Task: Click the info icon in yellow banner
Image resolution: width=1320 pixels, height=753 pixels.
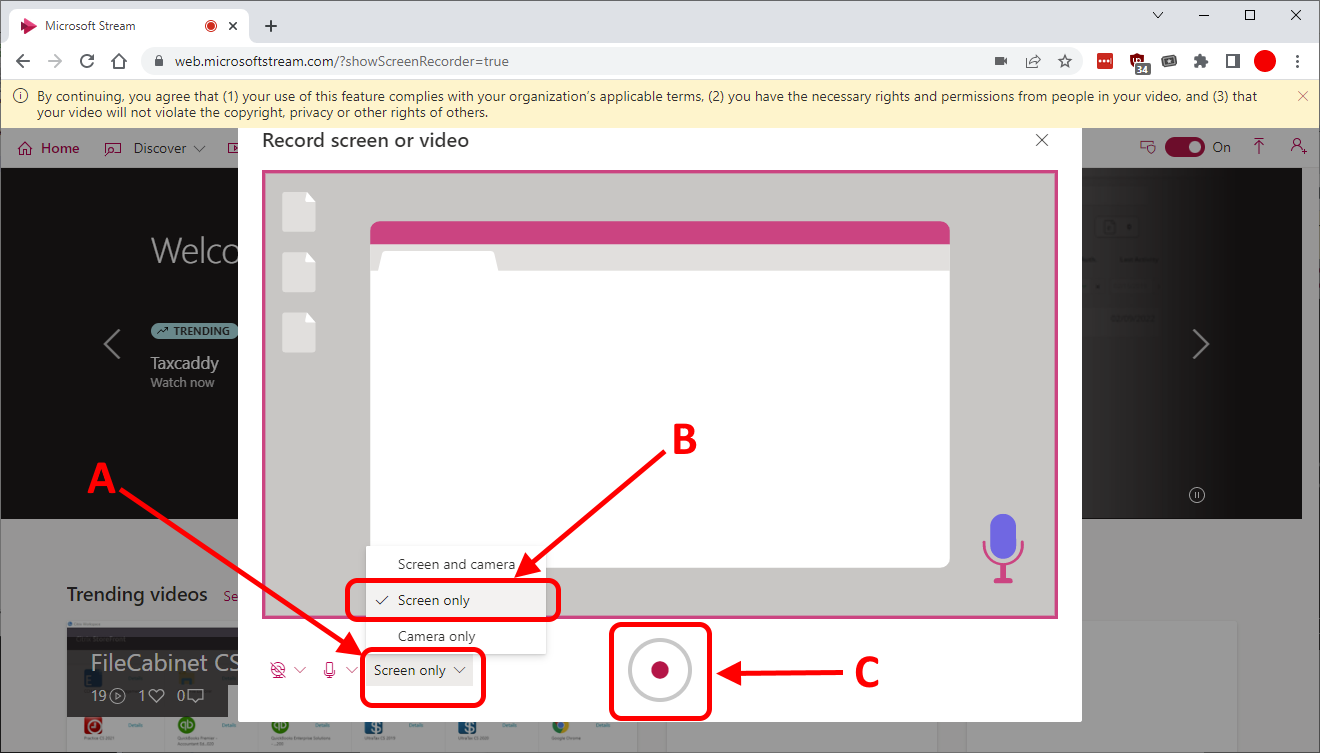Action: (x=21, y=97)
